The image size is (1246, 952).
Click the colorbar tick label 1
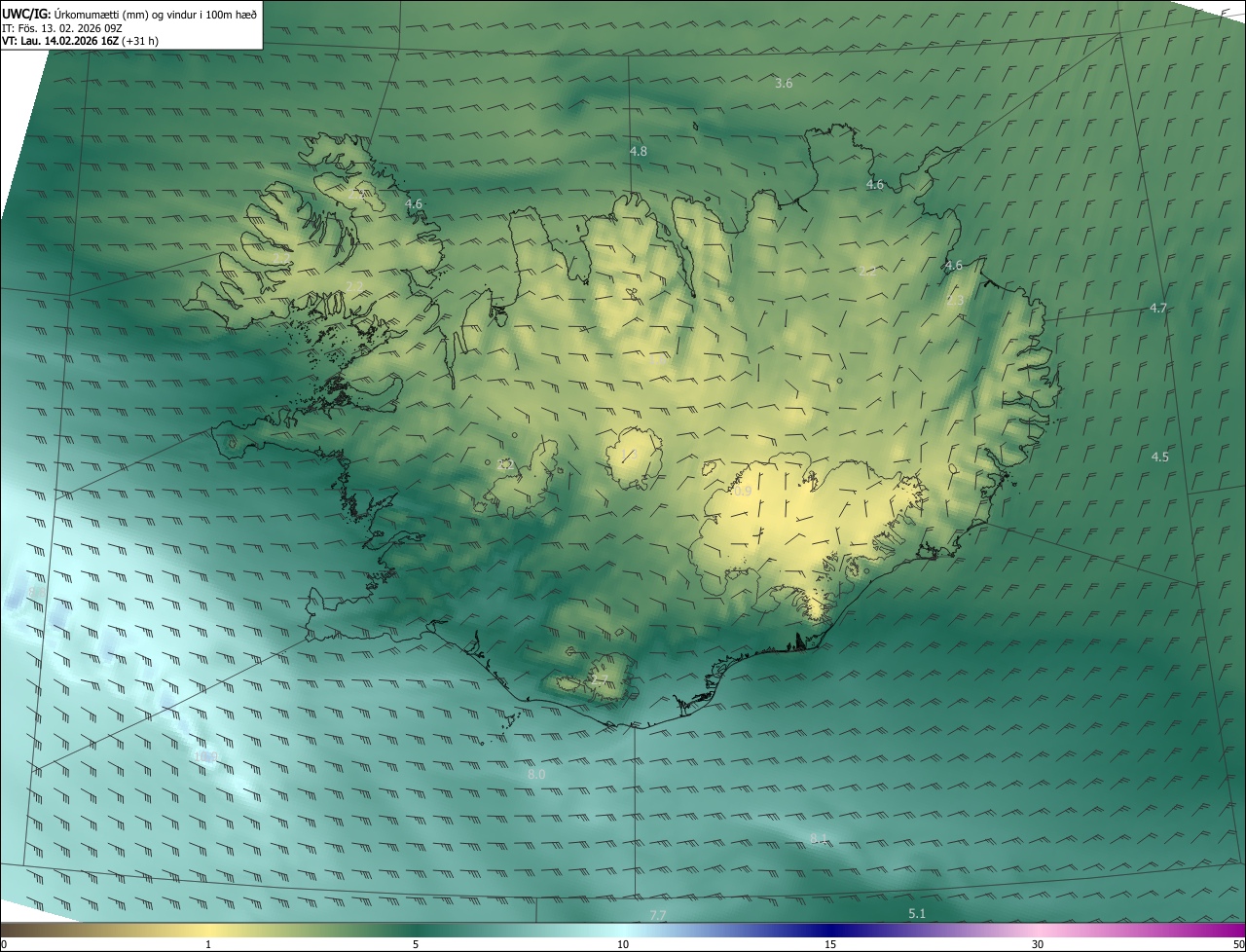tap(208, 944)
